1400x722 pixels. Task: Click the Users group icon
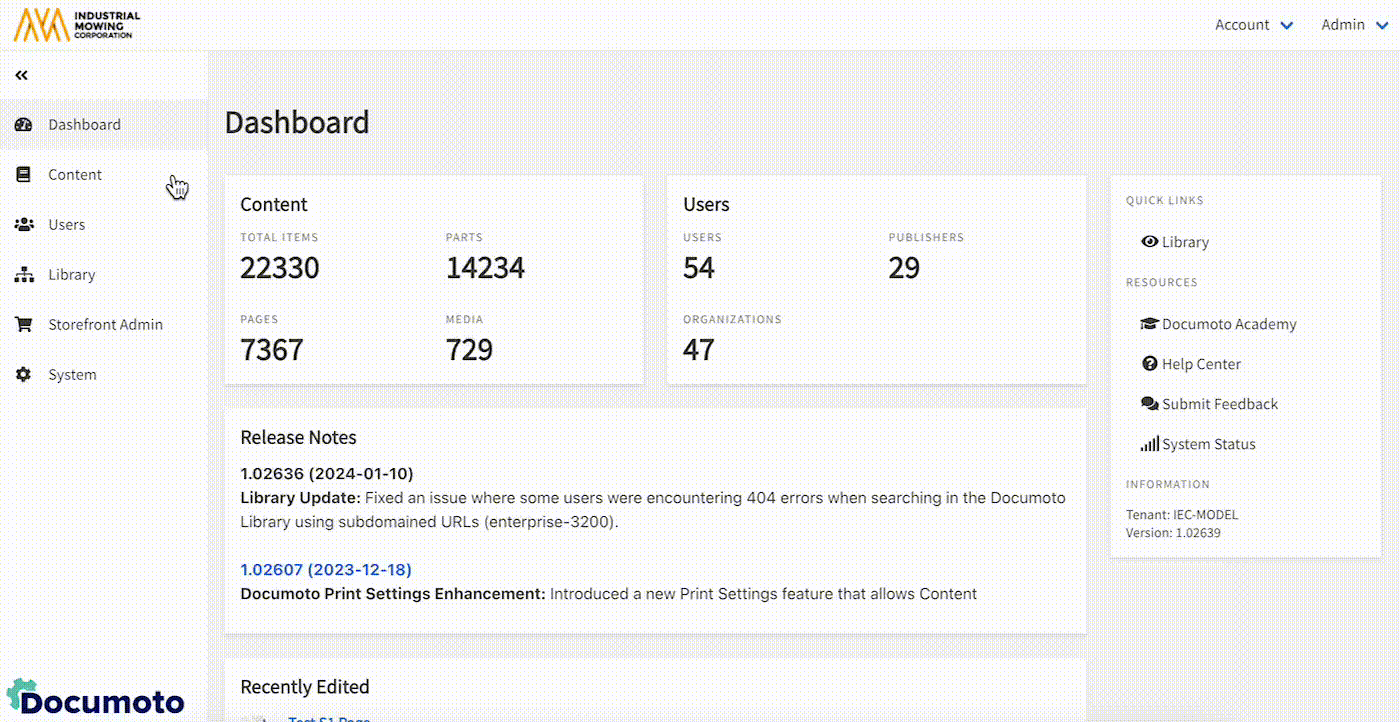pos(24,225)
